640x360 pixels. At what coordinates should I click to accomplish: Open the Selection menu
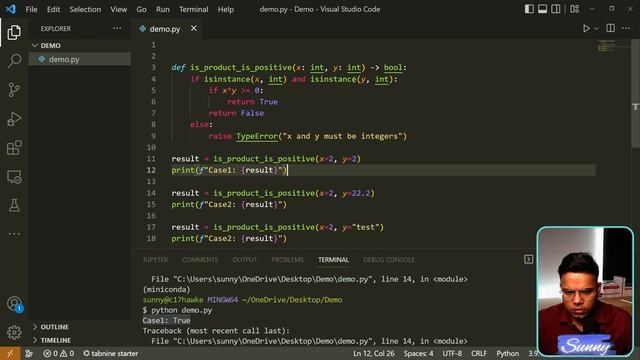point(85,9)
